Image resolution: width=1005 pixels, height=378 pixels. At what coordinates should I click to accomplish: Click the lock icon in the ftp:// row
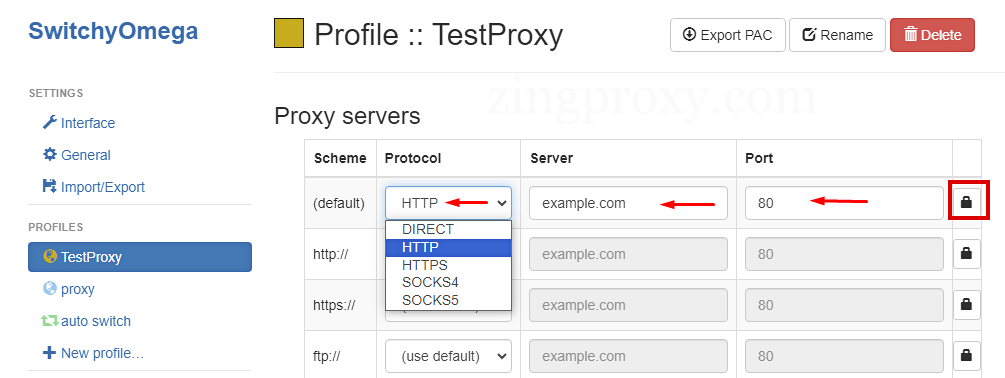pos(967,356)
